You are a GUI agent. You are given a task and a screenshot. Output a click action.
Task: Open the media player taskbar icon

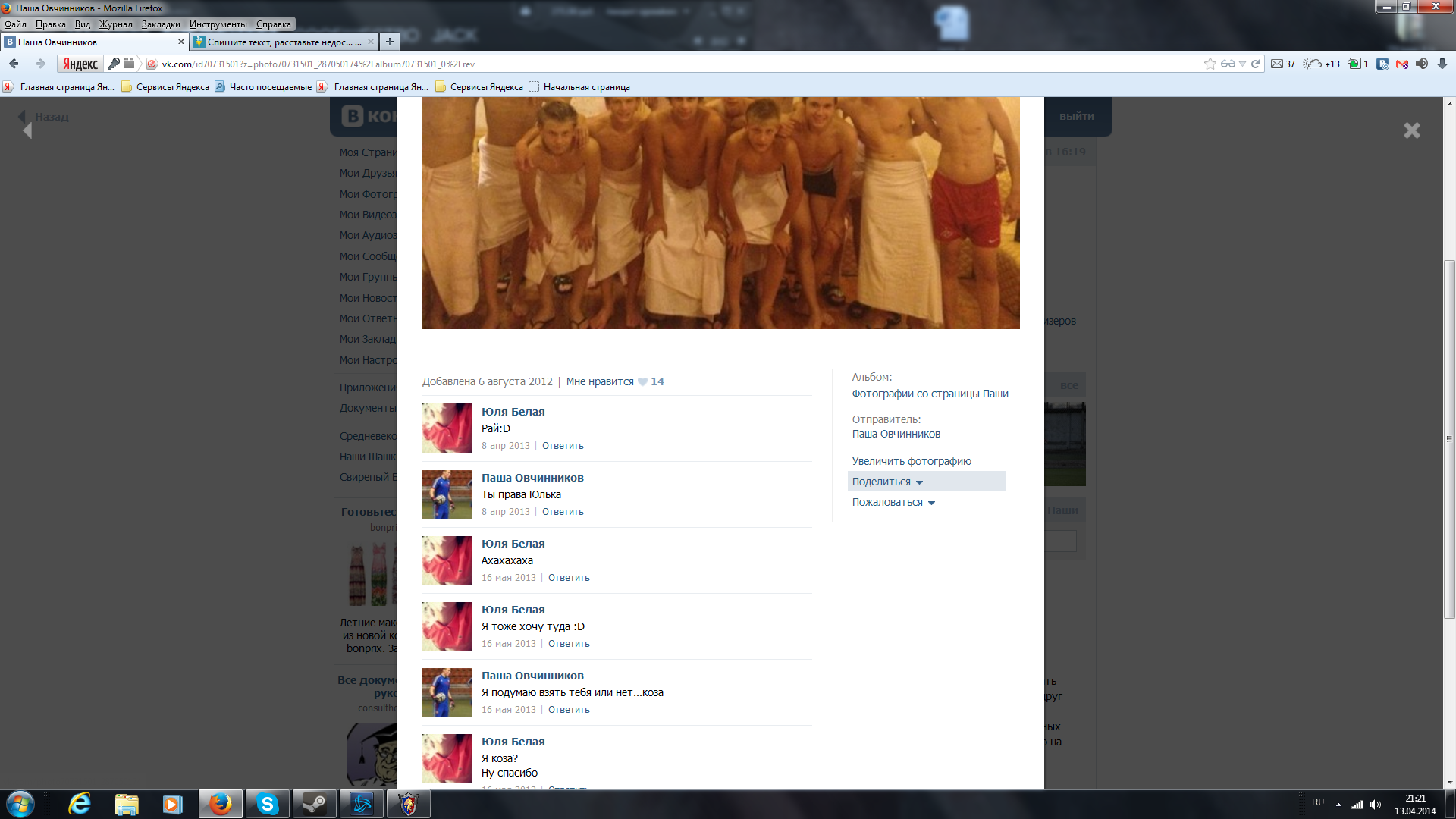click(173, 804)
